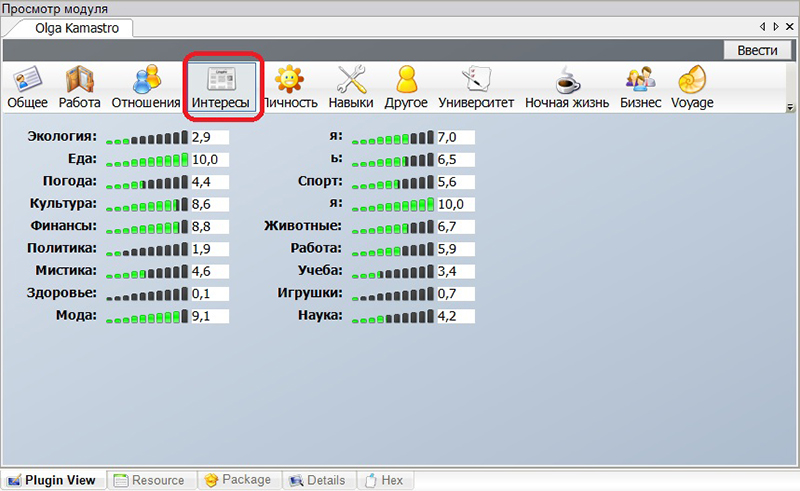Open the Навыки tools icon
This screenshot has height=491, width=800.
[x=351, y=87]
